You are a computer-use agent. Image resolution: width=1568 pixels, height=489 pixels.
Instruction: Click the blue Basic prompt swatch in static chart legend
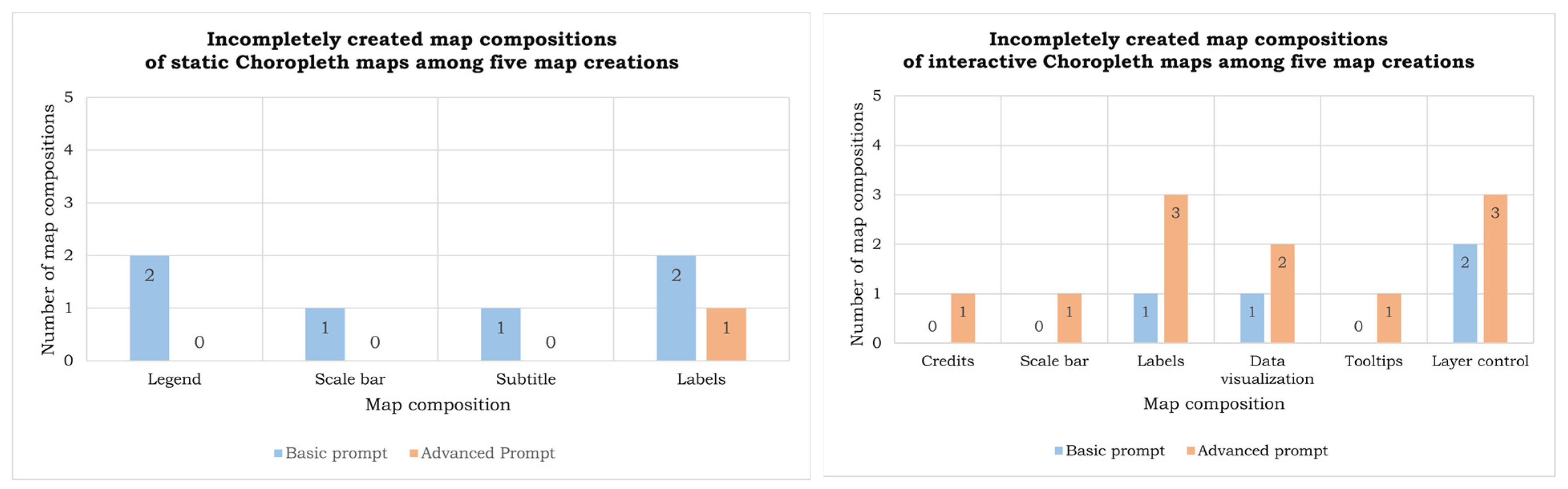(278, 453)
